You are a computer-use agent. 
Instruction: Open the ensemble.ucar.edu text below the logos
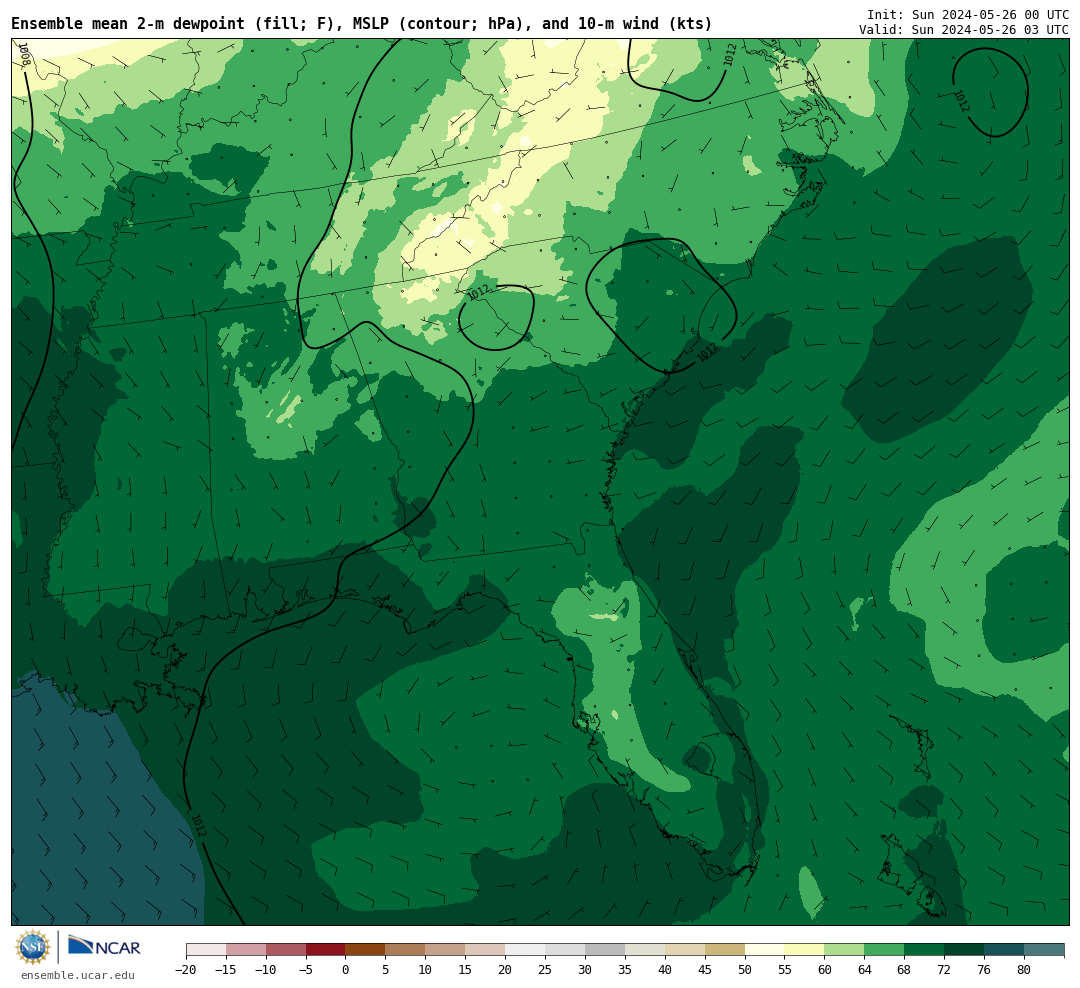[x=78, y=975]
